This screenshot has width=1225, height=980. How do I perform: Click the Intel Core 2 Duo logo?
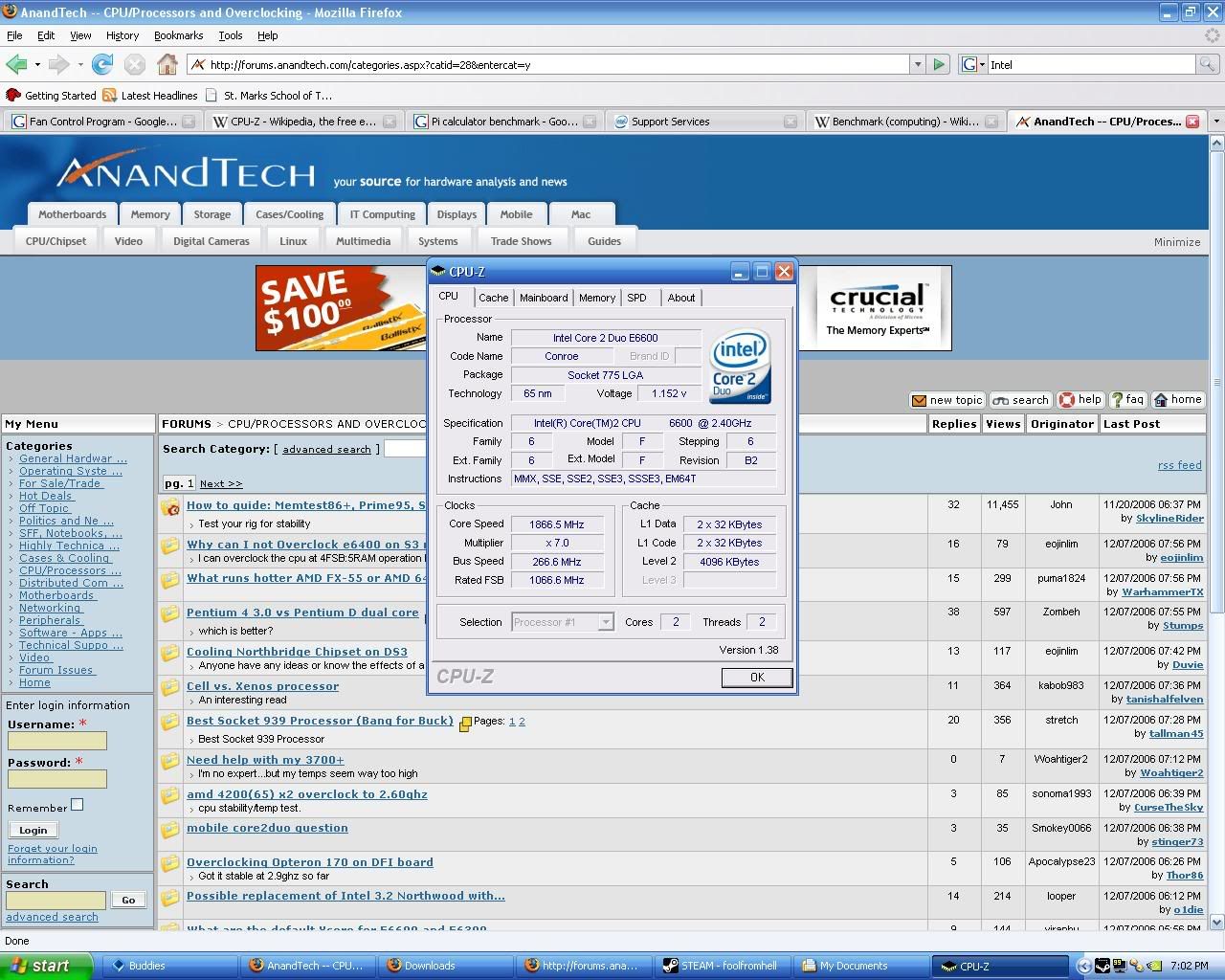click(x=740, y=367)
